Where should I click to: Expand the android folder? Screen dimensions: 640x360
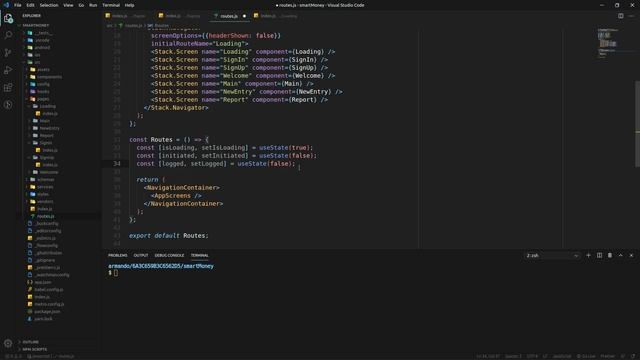[42, 47]
